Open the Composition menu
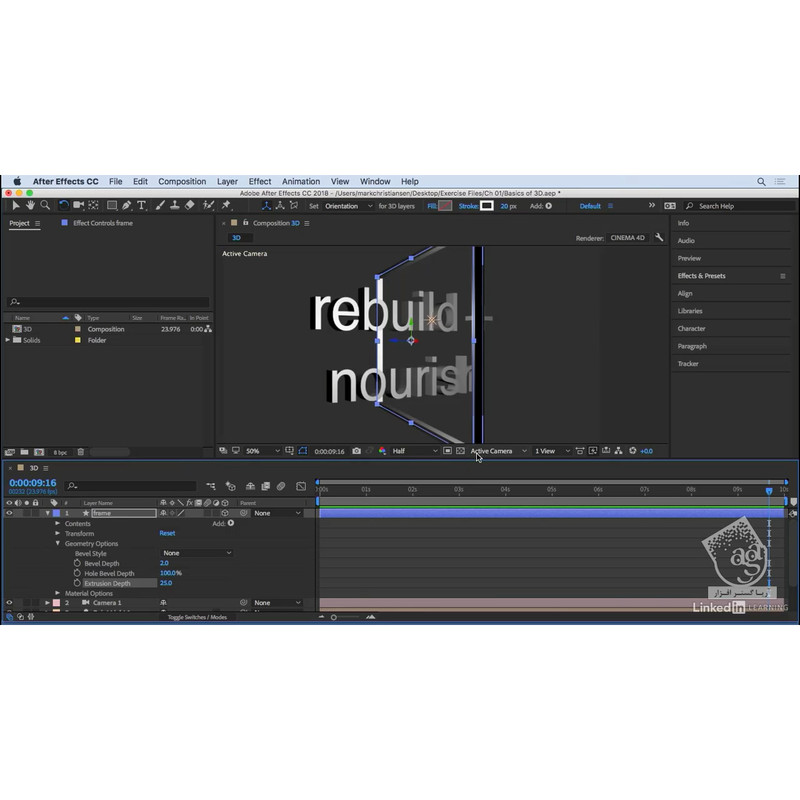800x800 pixels. (182, 182)
